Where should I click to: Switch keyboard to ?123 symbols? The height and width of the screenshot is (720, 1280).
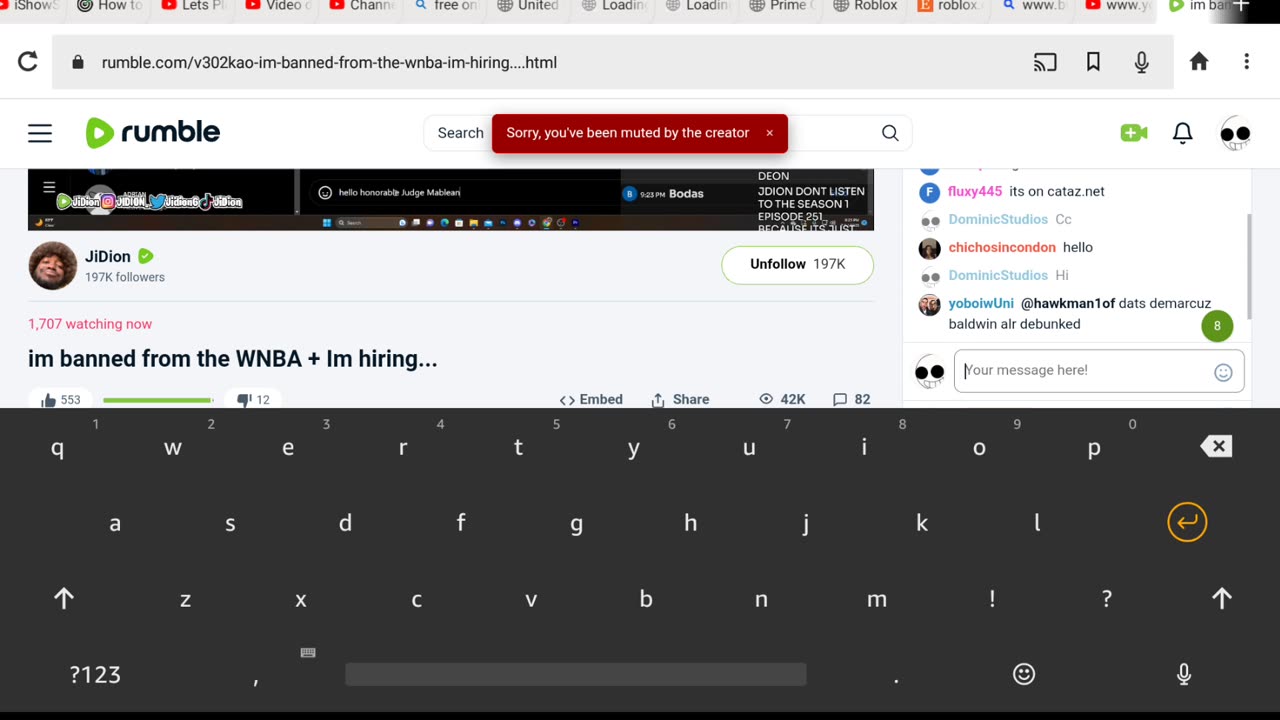click(x=96, y=675)
